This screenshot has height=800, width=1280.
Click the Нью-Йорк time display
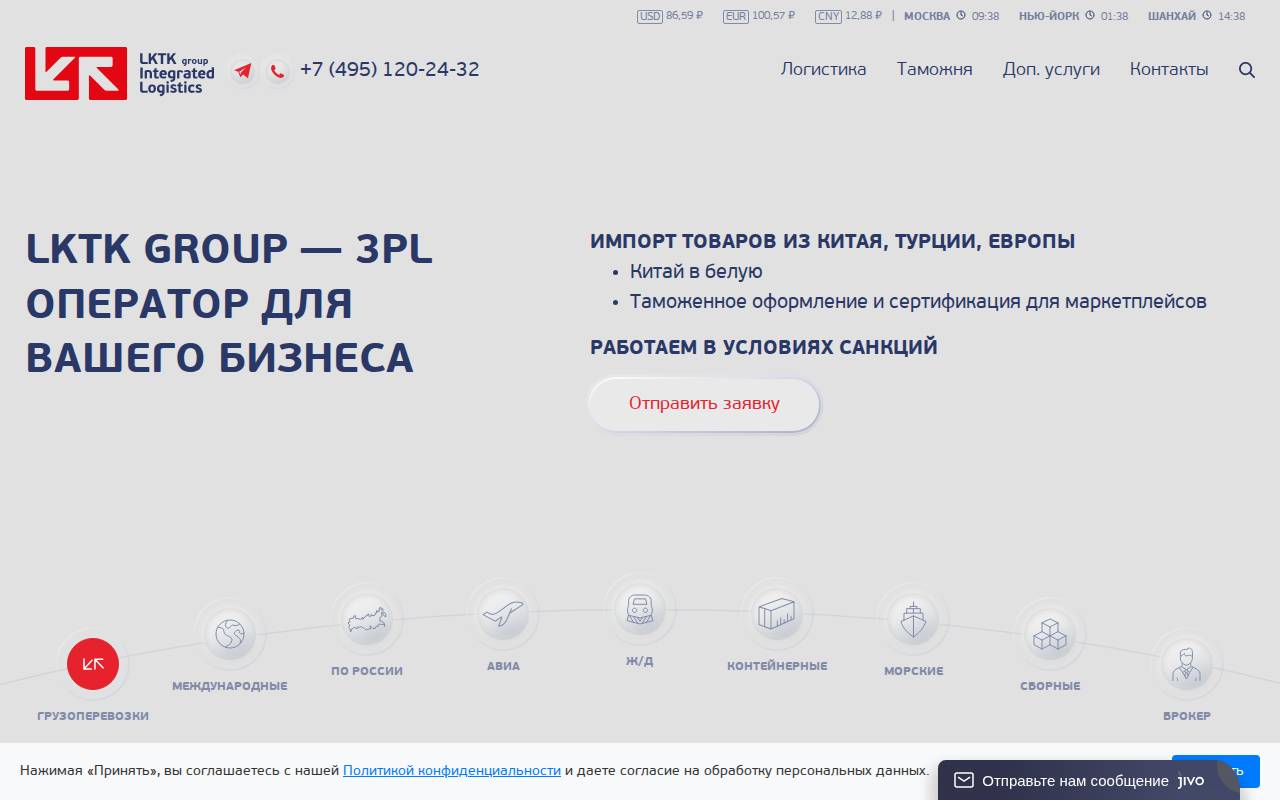coord(1073,16)
